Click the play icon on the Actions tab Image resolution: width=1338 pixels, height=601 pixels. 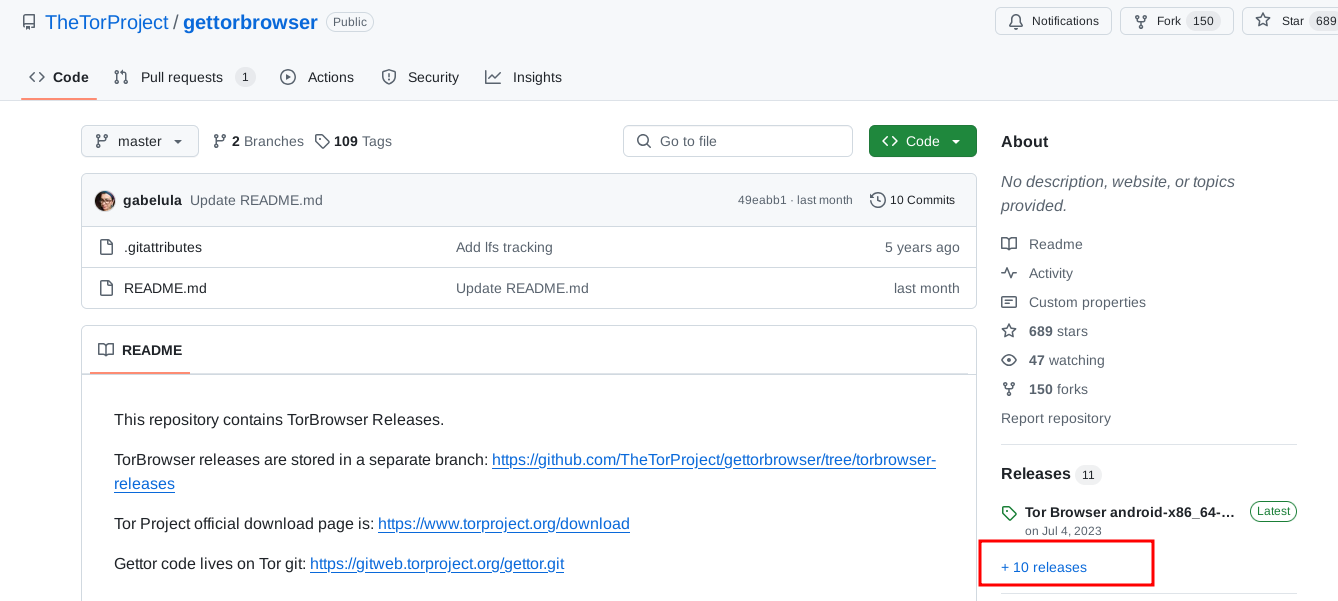(x=288, y=77)
